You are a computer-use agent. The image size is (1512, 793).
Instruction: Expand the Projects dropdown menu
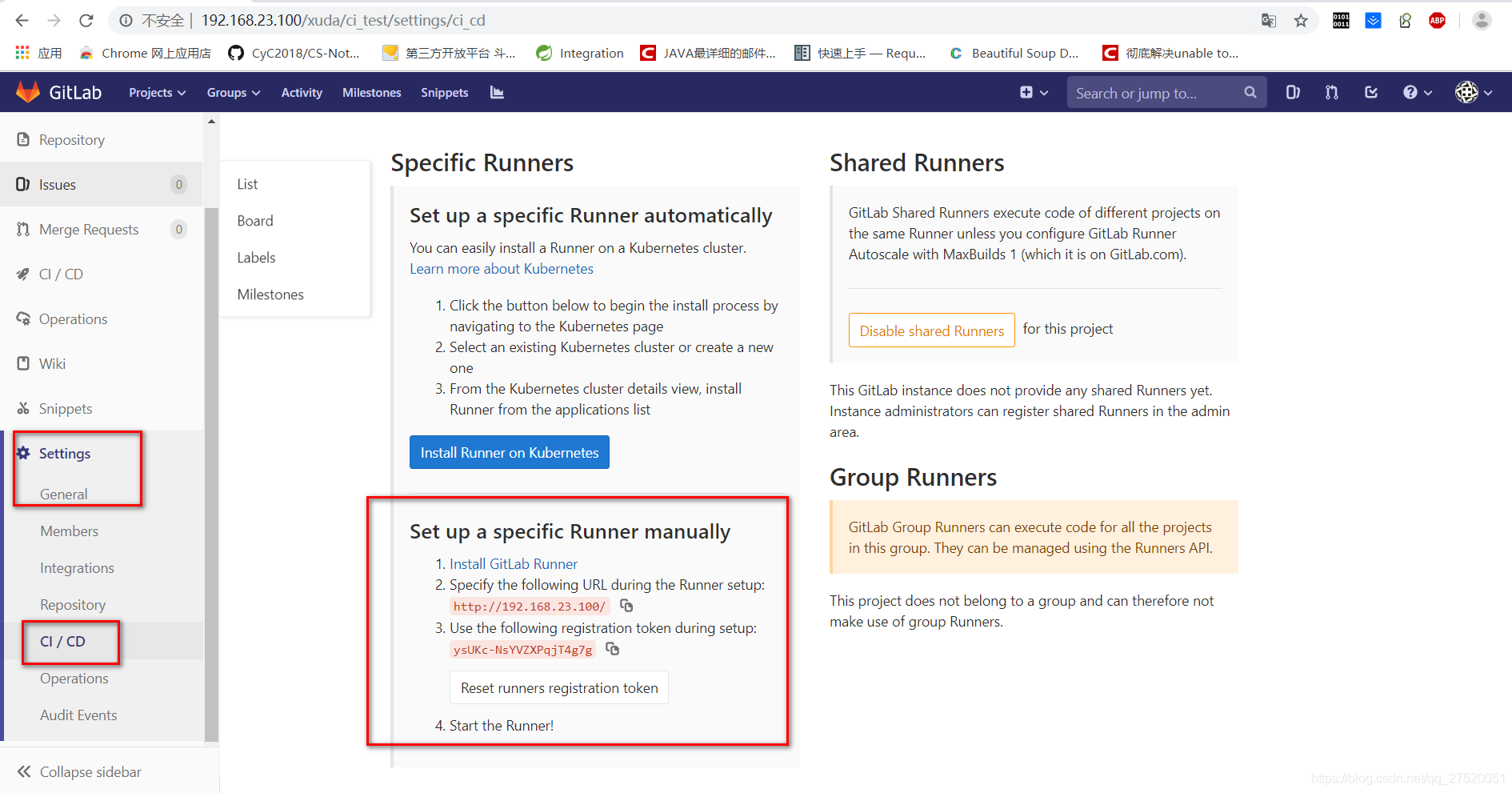coord(157,93)
